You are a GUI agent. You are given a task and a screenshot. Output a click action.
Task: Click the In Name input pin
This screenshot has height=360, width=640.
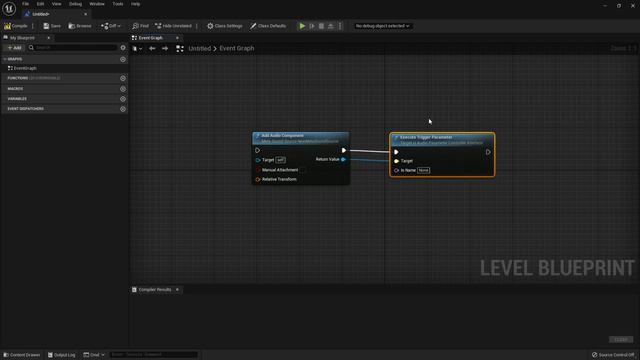[396, 170]
